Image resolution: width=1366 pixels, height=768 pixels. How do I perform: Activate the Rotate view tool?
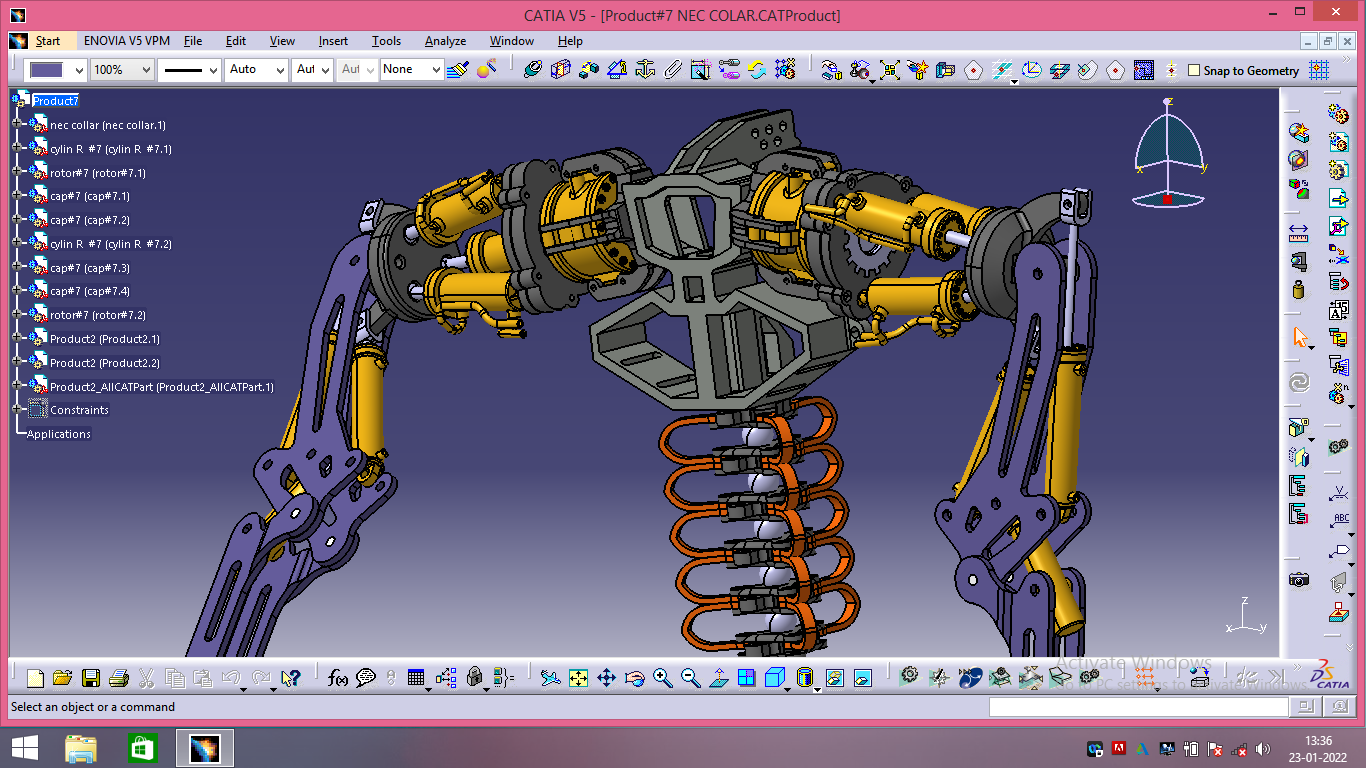tap(634, 678)
